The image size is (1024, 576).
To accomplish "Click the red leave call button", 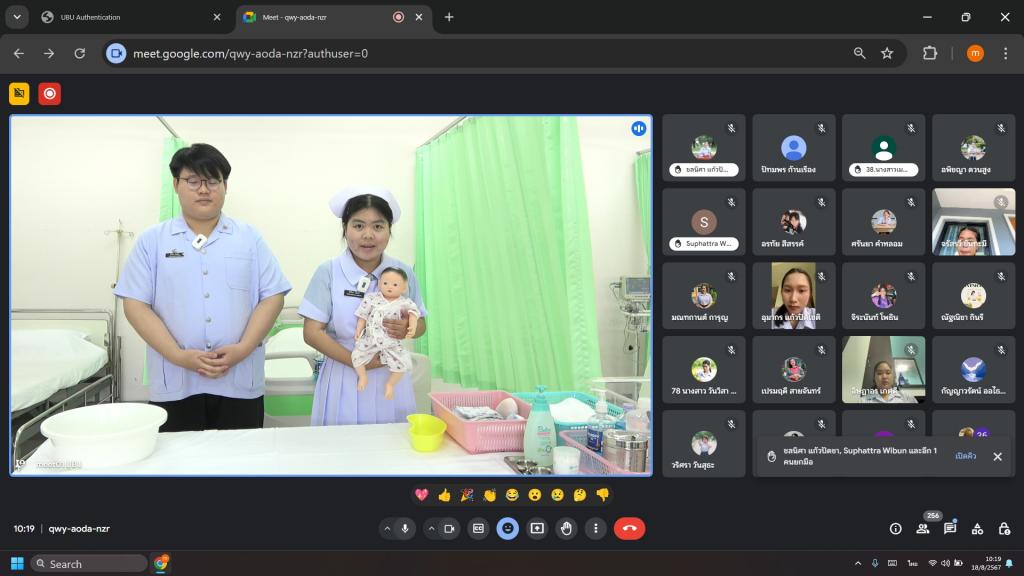I will pos(629,529).
